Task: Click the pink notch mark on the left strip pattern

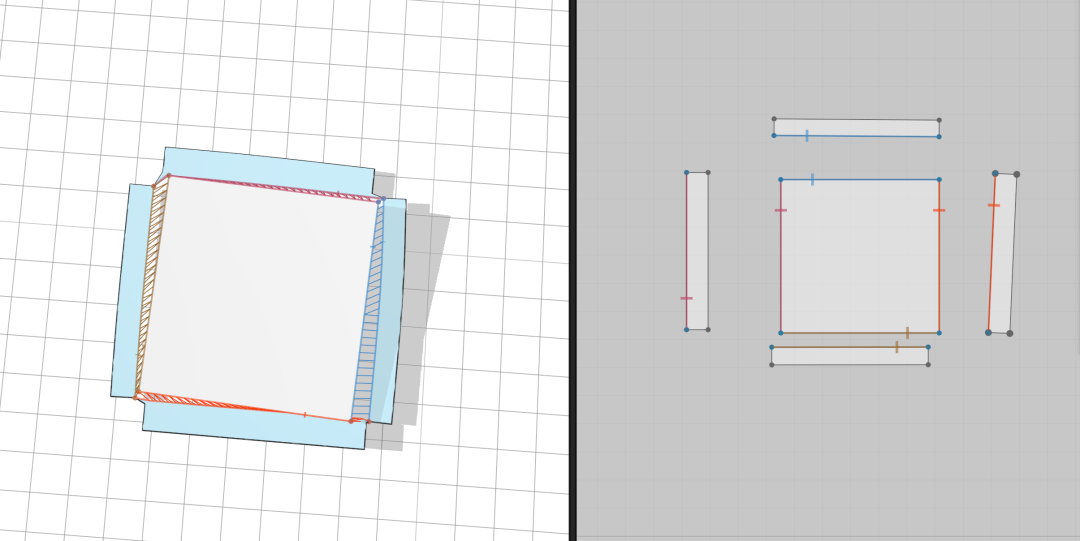Action: pyautogui.click(x=687, y=298)
